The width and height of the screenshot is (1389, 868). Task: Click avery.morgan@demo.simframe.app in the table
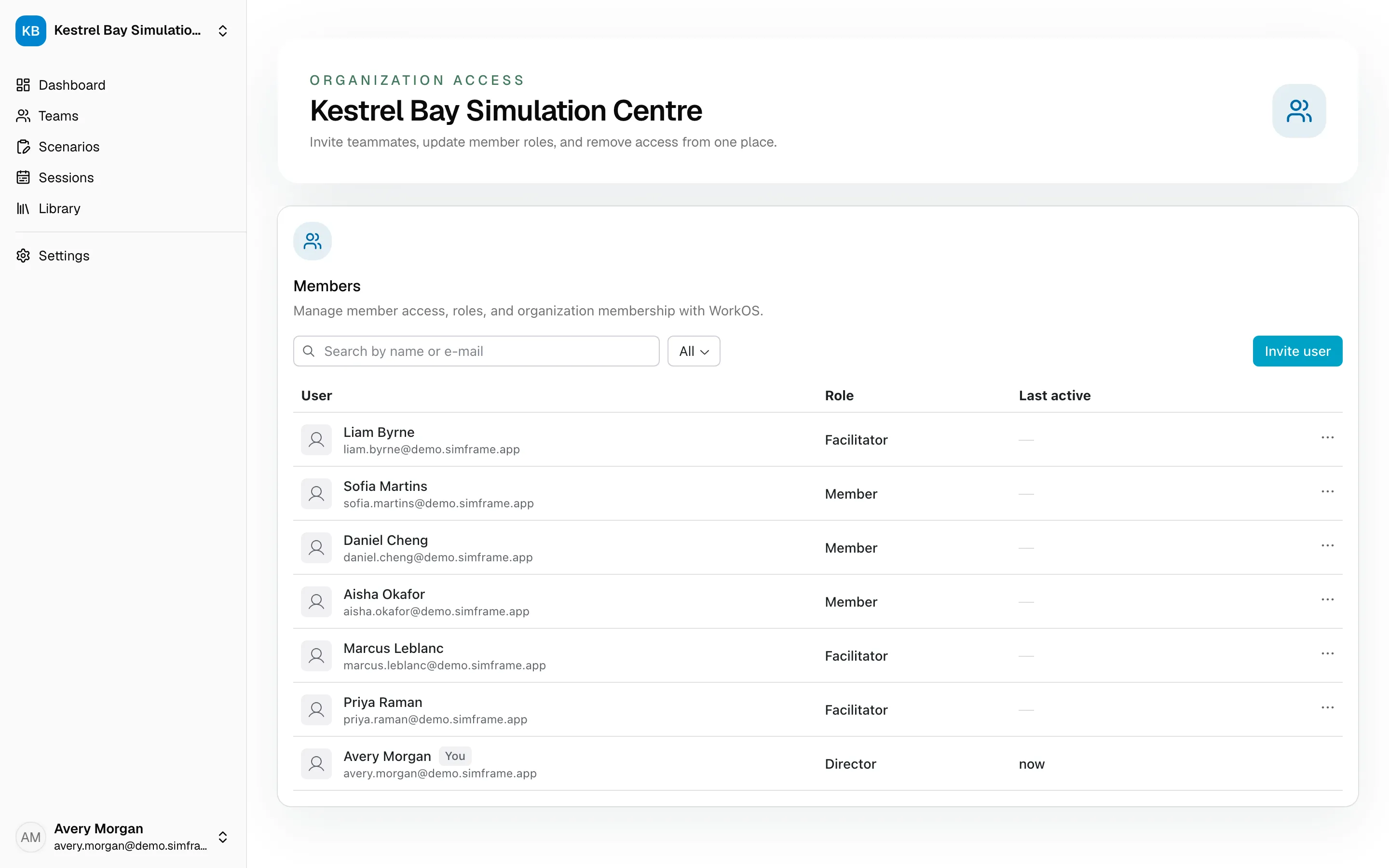tap(440, 773)
